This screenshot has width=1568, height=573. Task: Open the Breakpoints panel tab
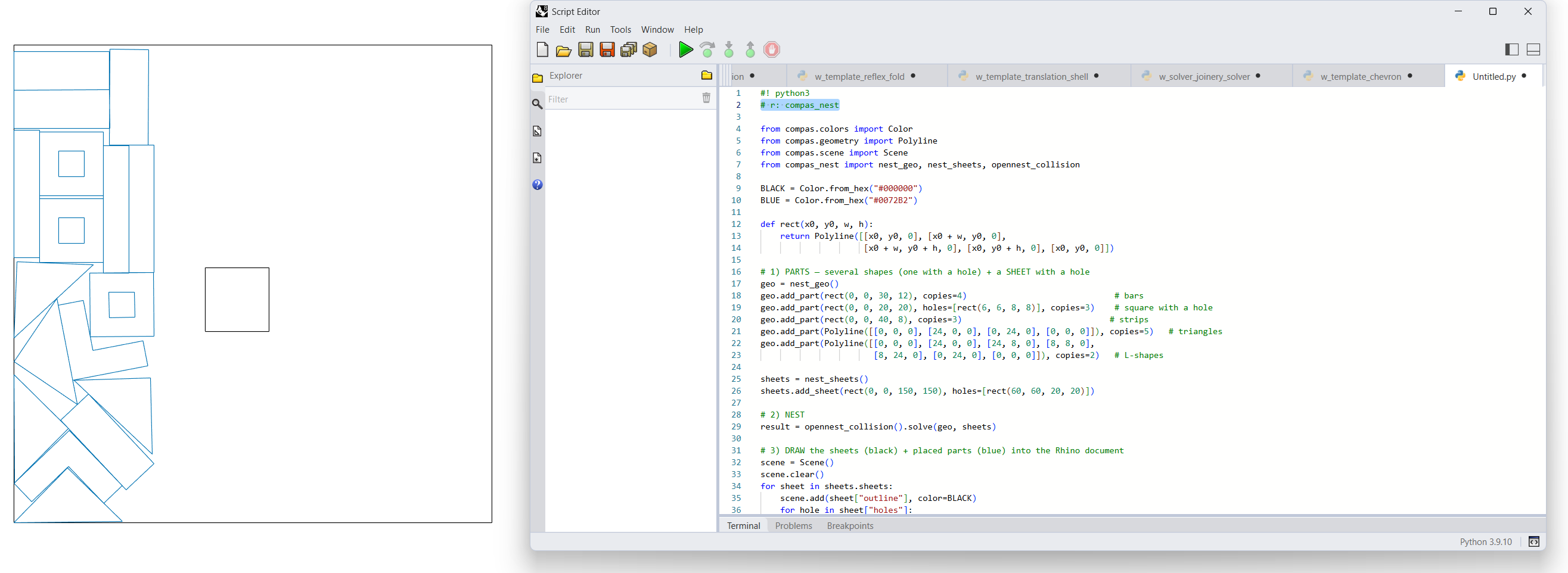point(850,525)
